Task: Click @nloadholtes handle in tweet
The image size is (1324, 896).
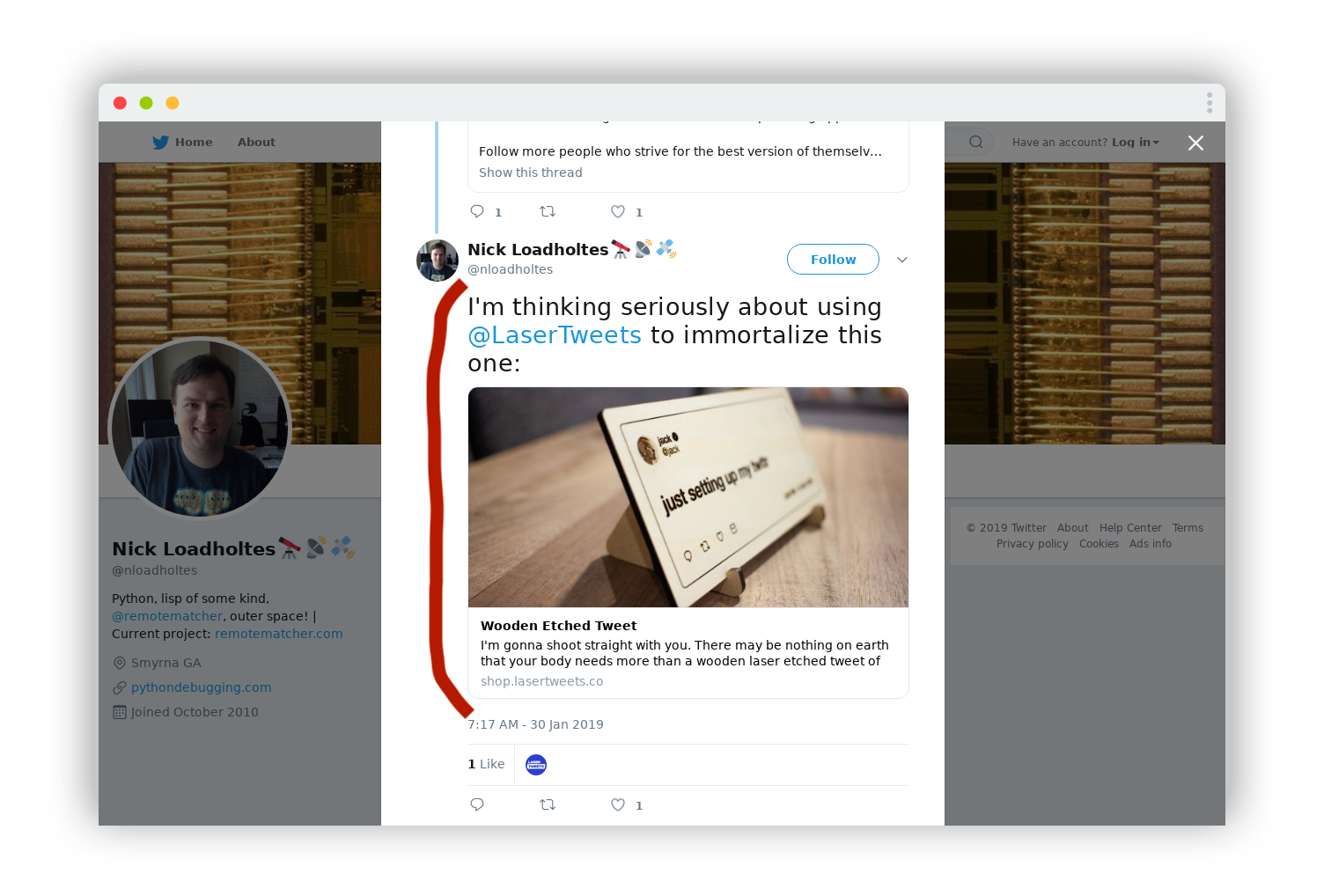Action: pyautogui.click(x=511, y=269)
